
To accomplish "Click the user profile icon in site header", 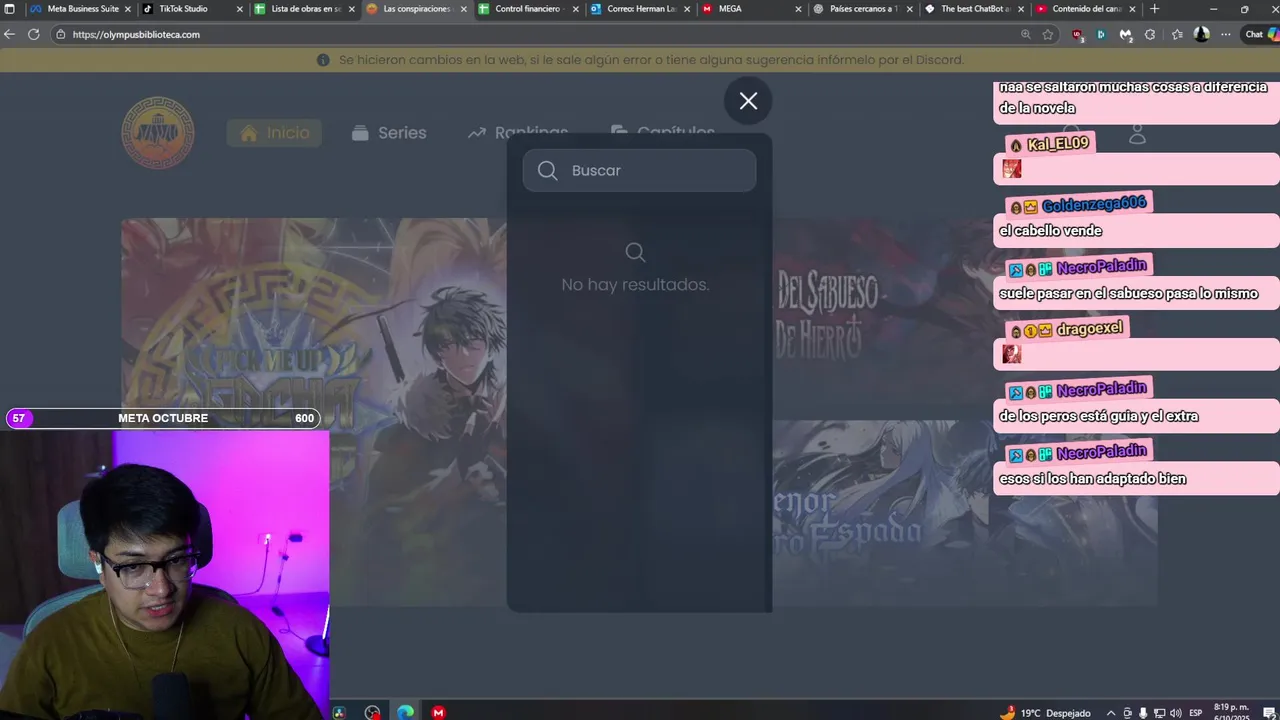I will click(x=1137, y=134).
